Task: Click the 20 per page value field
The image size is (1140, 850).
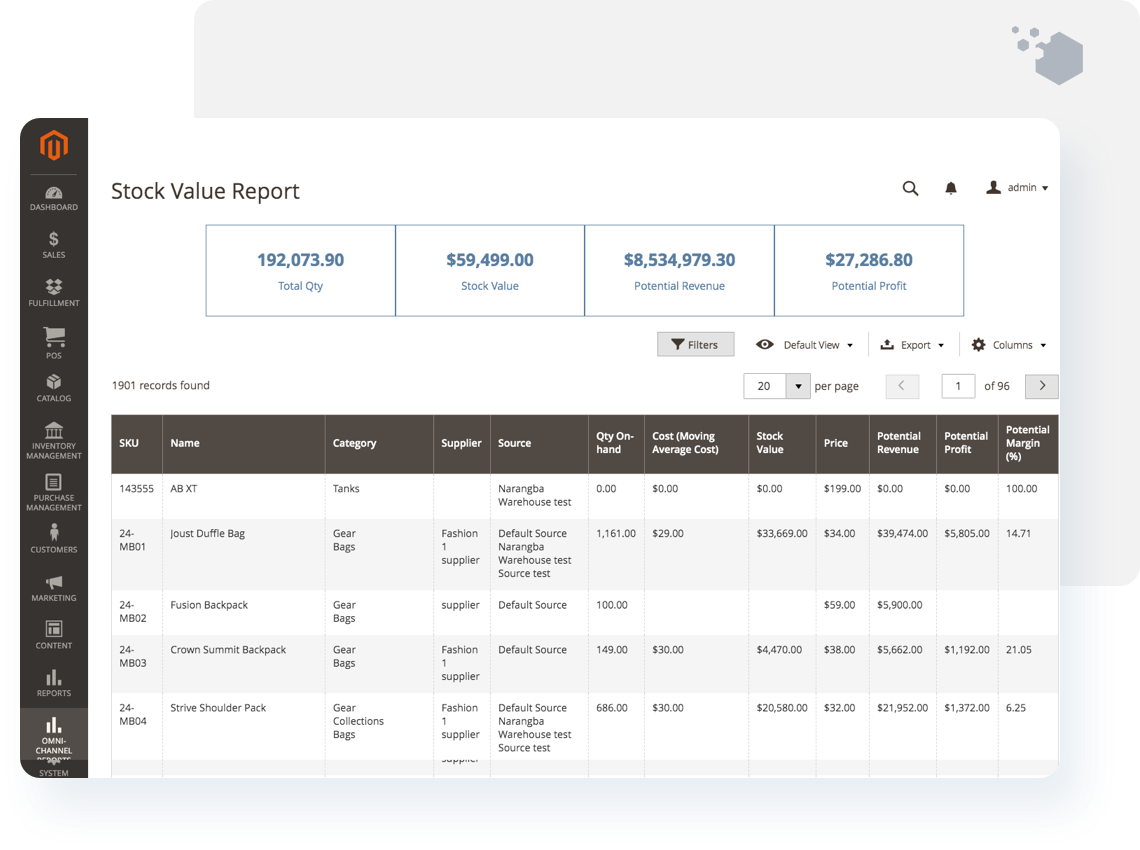Action: [x=764, y=386]
